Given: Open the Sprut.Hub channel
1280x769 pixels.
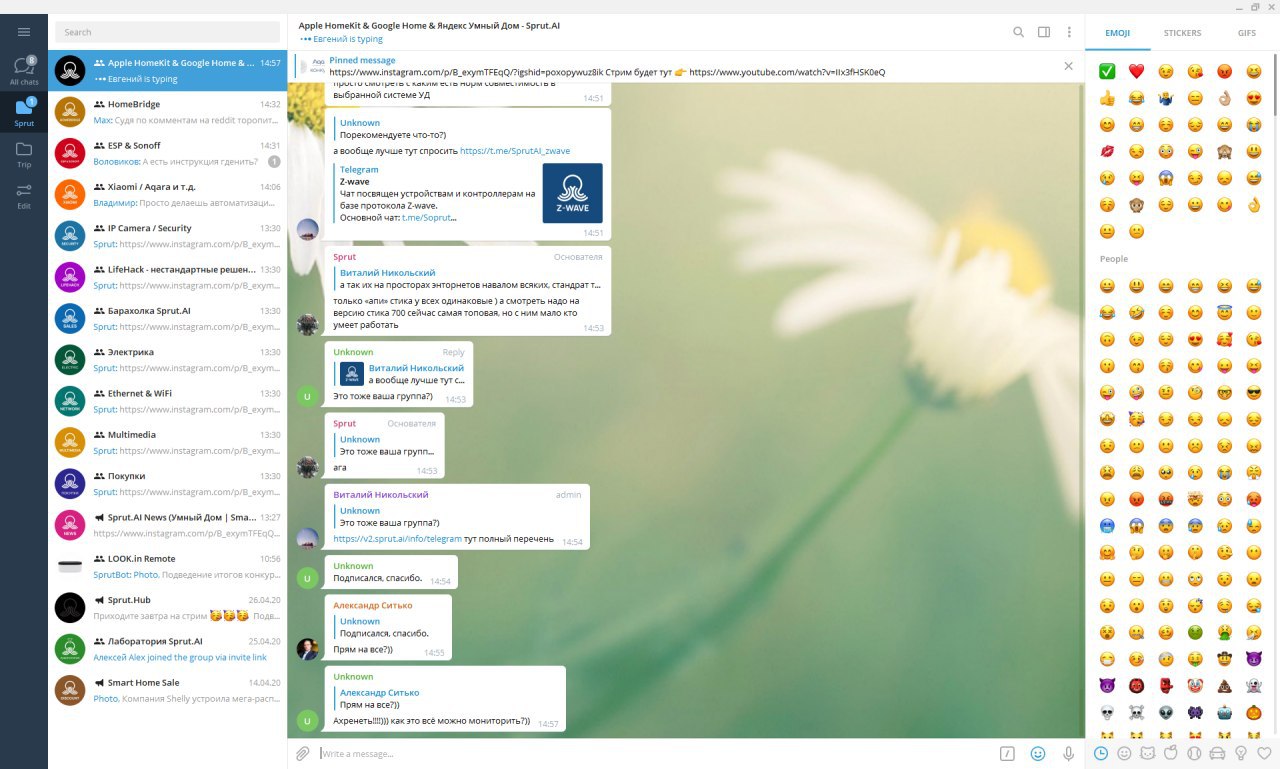Looking at the screenshot, I should (x=167, y=607).
